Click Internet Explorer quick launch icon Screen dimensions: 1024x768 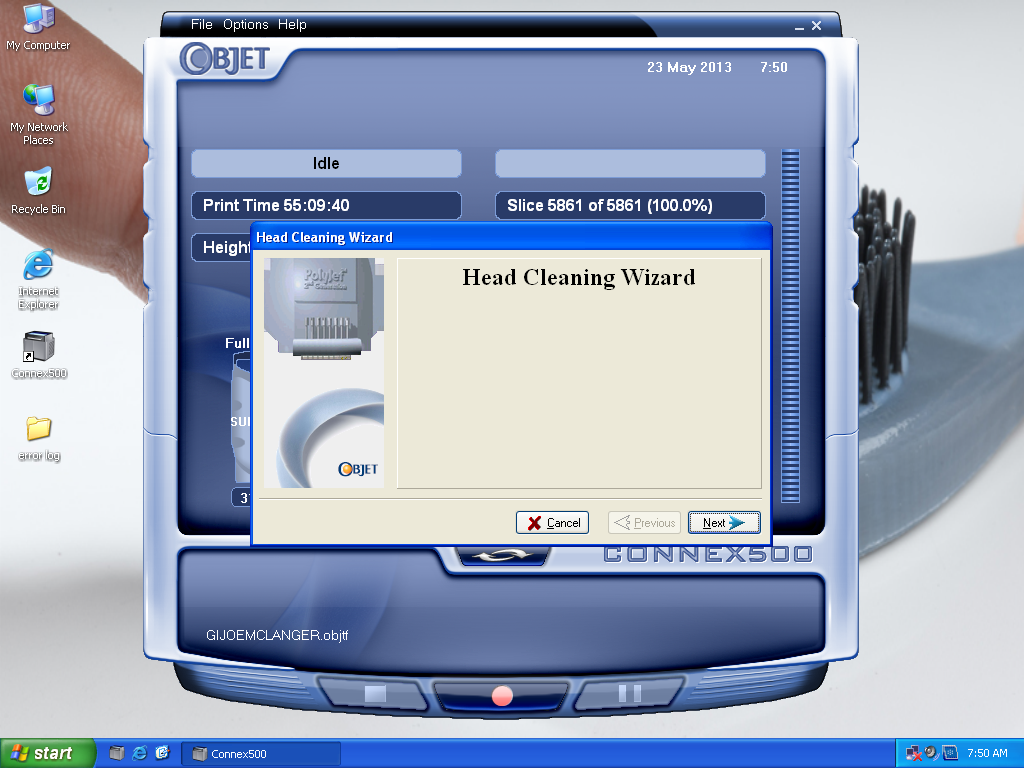[140, 753]
